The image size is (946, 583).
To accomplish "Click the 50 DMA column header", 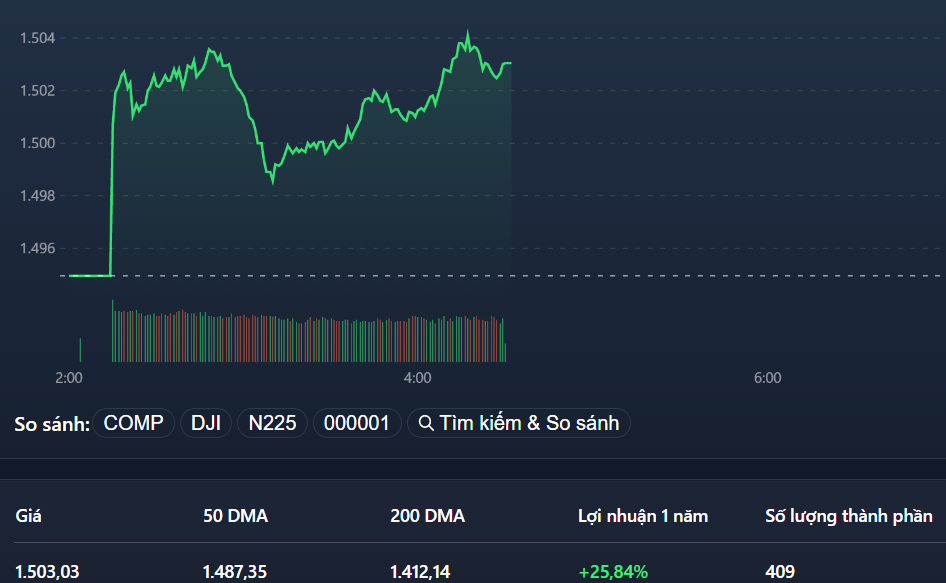I will pos(235,516).
